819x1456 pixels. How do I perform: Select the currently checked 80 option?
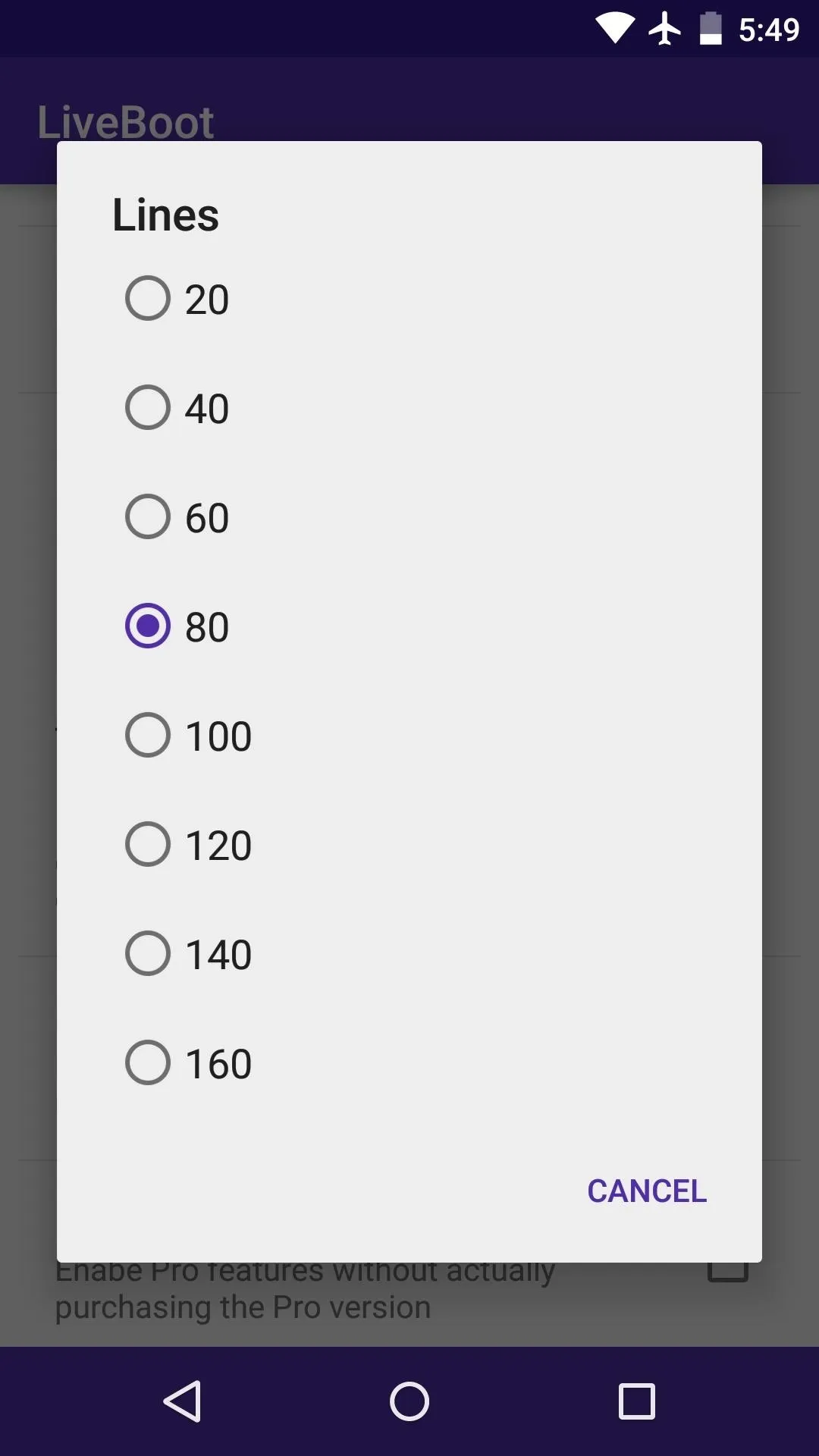pos(148,626)
